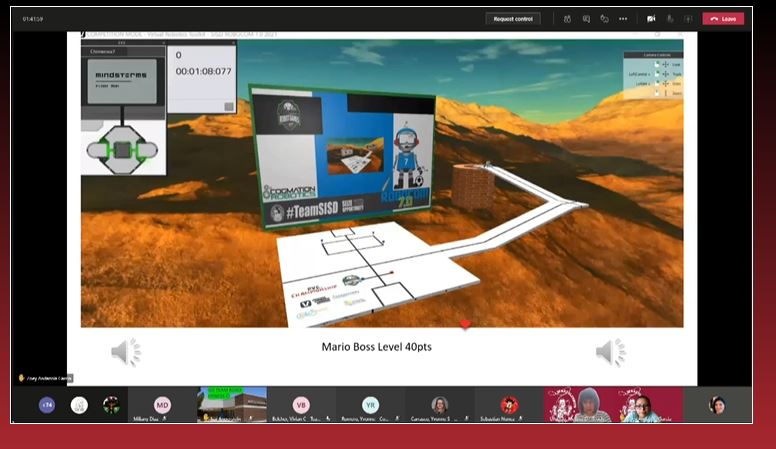Click the brick's left directional button
This screenshot has width=776, height=449.
[98, 150]
